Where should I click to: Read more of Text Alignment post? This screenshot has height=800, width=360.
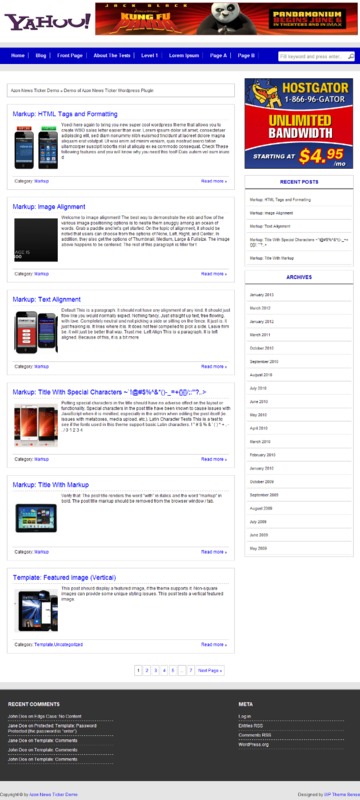click(214, 366)
